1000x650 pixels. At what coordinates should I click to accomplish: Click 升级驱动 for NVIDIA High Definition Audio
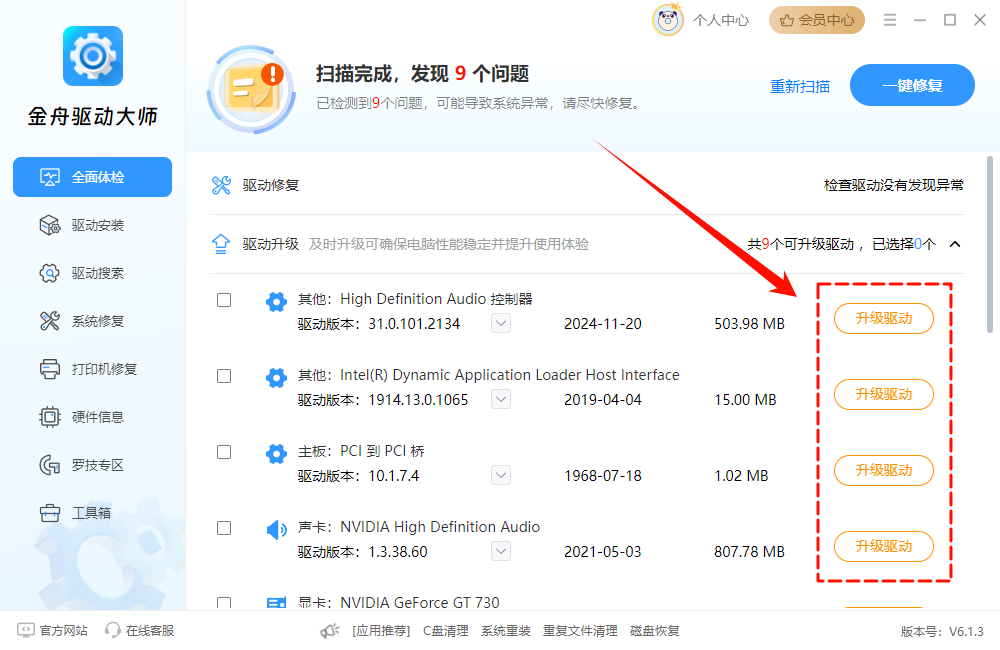pos(884,546)
